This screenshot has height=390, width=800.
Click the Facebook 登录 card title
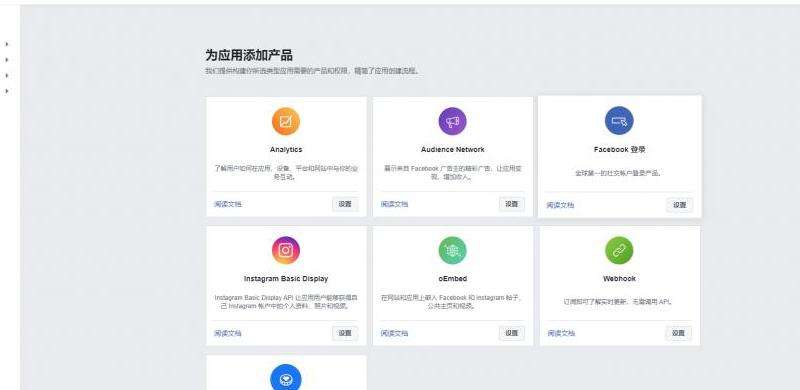tap(619, 150)
